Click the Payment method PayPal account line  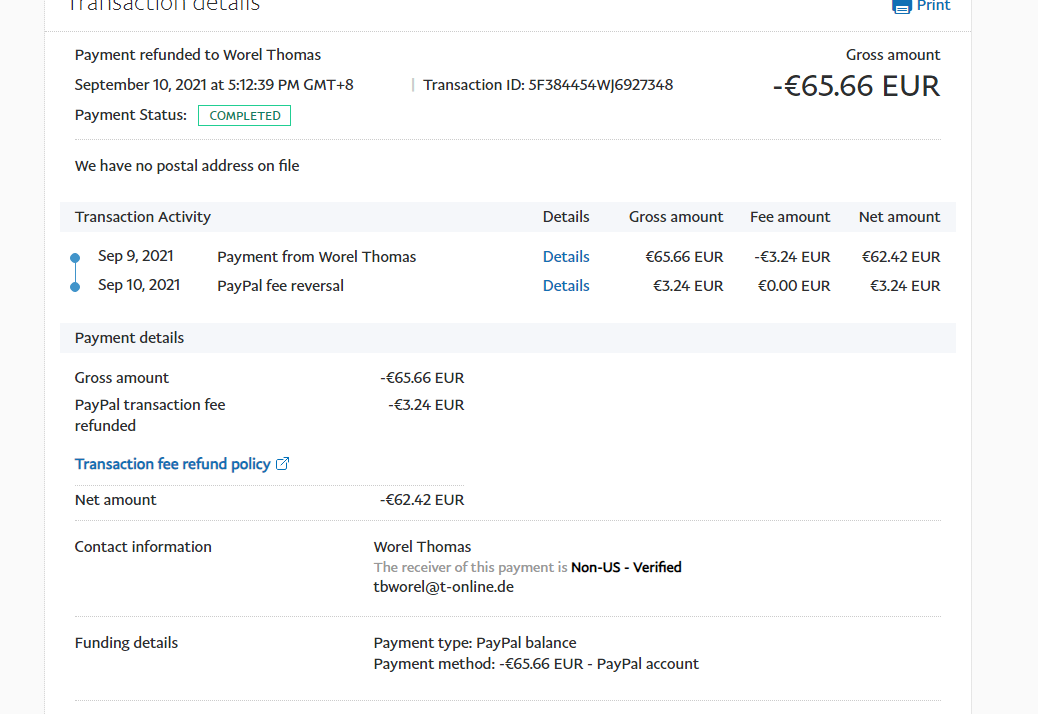pos(536,664)
